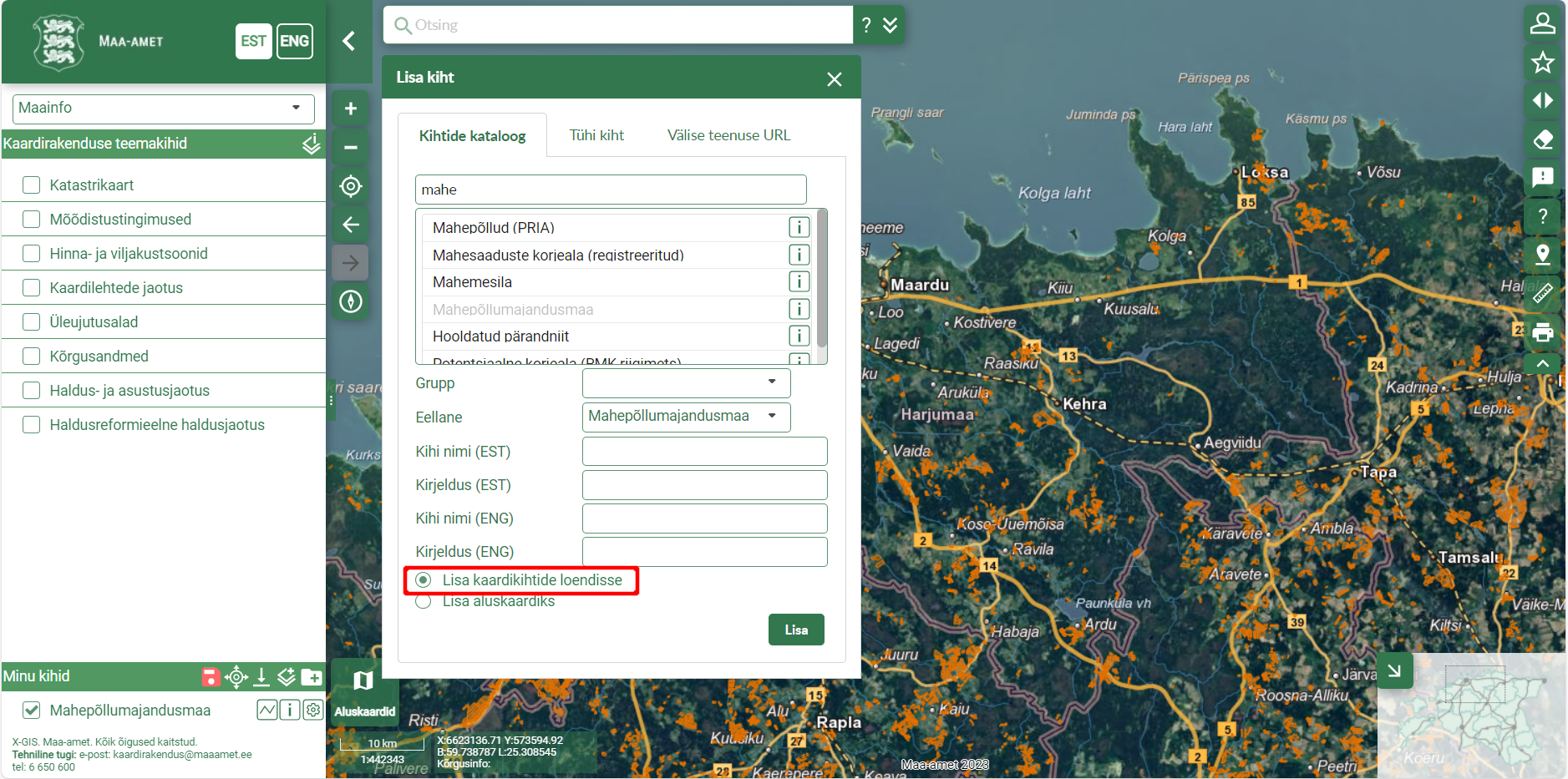Open Mahepõllumajandusmaa layer legend chart icon

(x=266, y=711)
